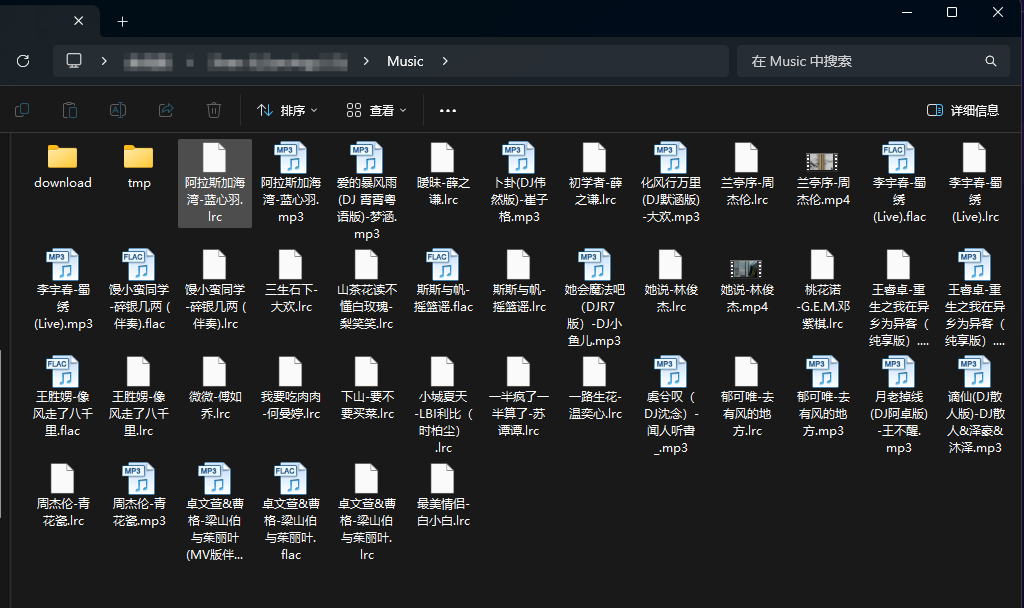This screenshot has width=1024, height=608.
Task: Select the 周杰伦-青花瓷.mp3 file
Action: click(138, 495)
